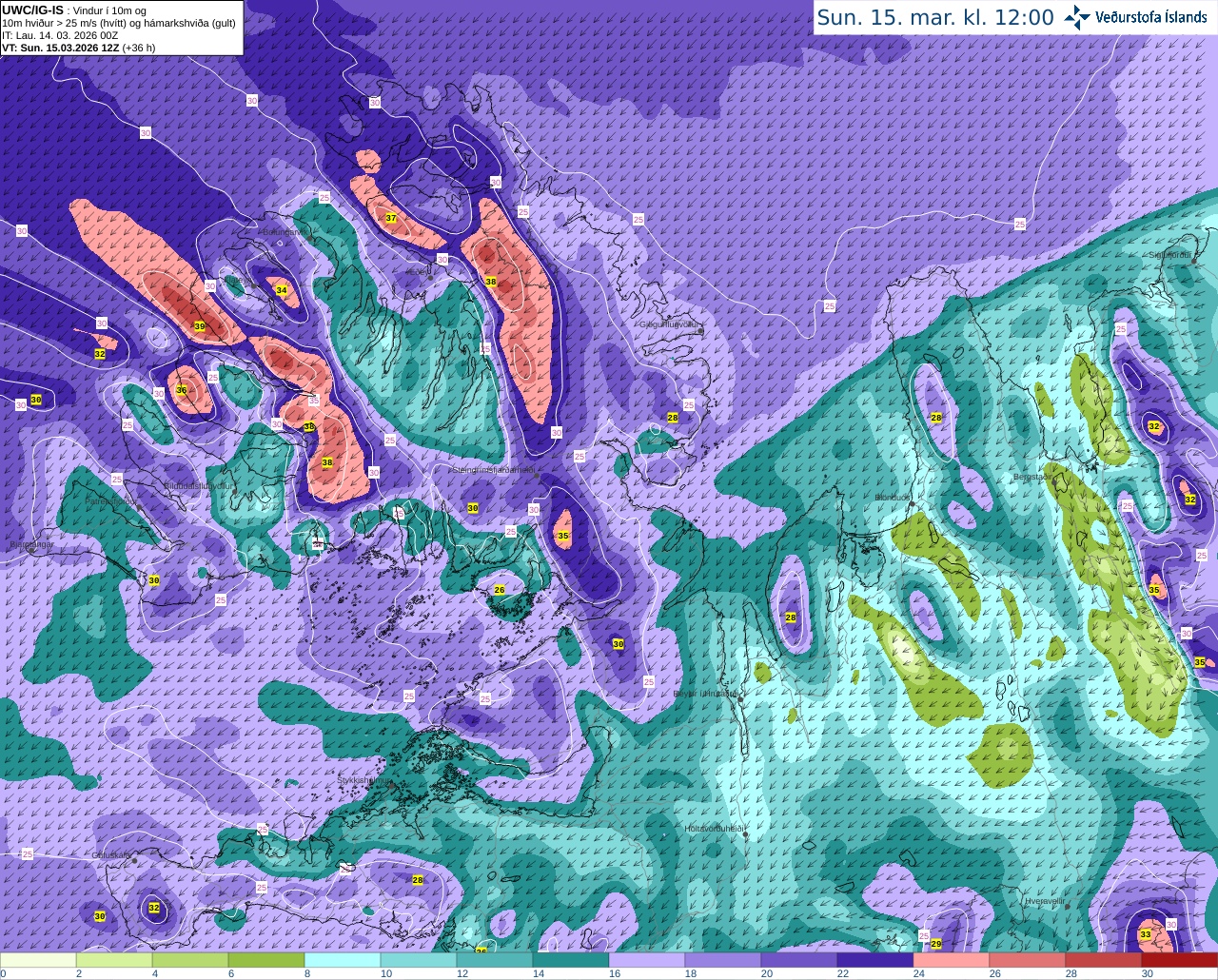1218x980 pixels.
Task: Pick the 8–10 m/s pale cyan legend swatch
Action: pyautogui.click(x=343, y=961)
